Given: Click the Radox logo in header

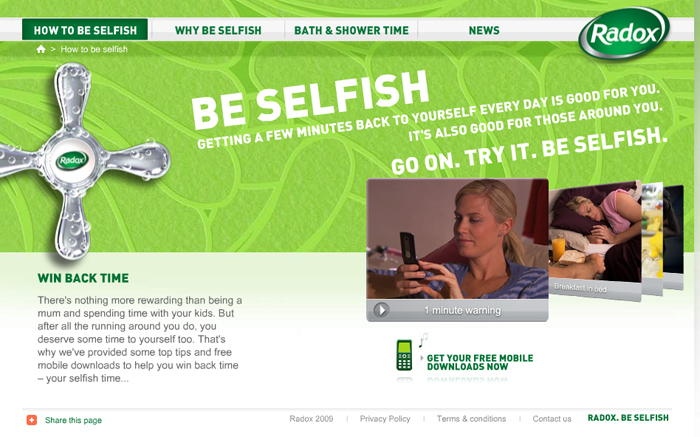Looking at the screenshot, I should (x=624, y=33).
